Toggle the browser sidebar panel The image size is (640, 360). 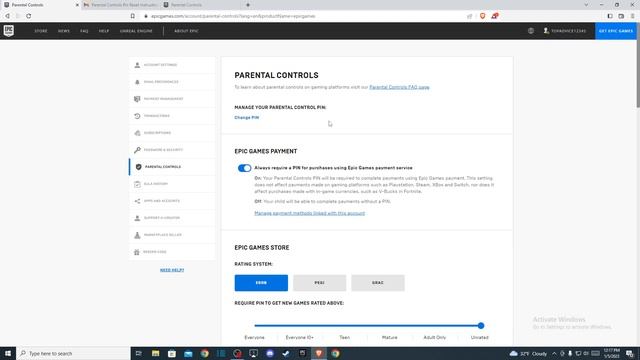click(x=610, y=16)
